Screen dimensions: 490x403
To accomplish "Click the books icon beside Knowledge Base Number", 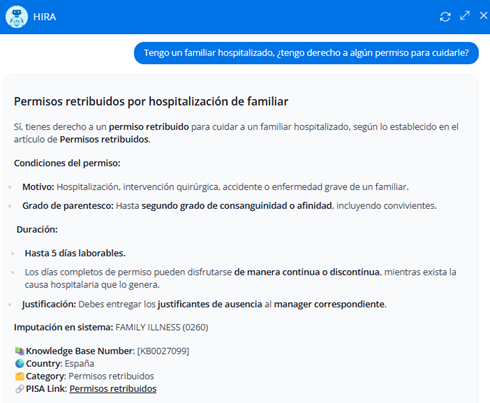I will tap(20, 351).
